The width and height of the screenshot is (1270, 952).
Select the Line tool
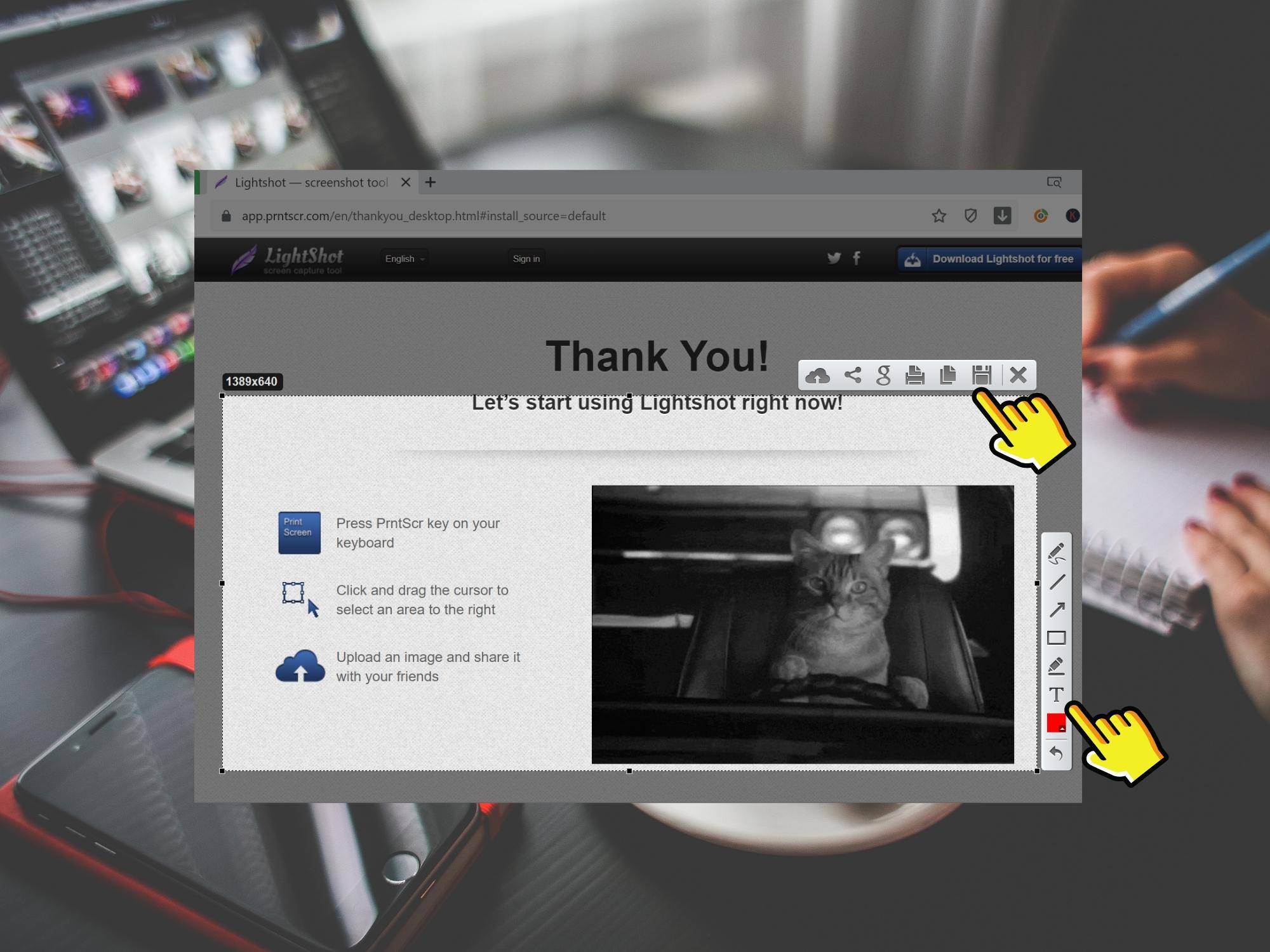[1057, 582]
